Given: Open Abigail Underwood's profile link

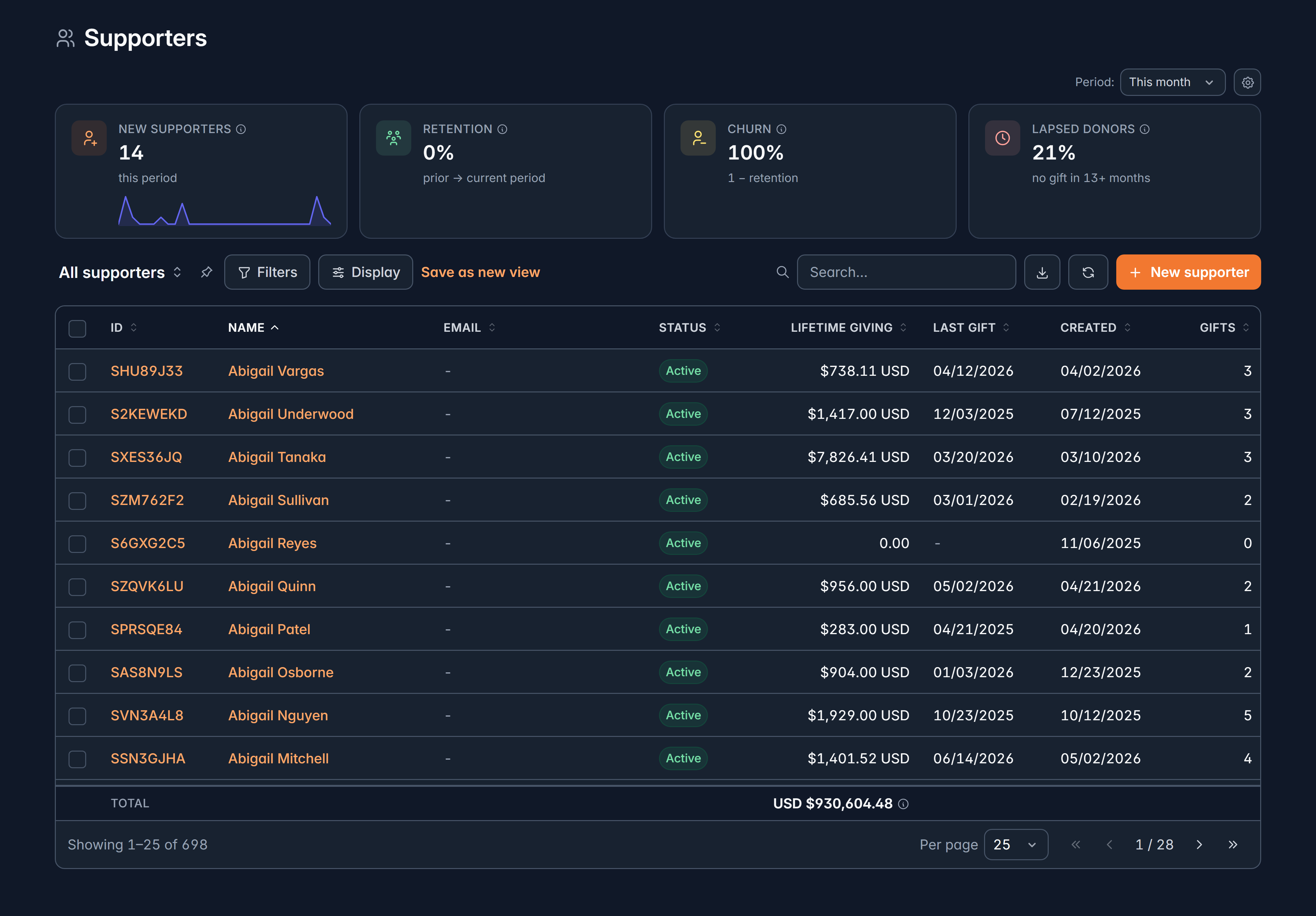Looking at the screenshot, I should (290, 414).
